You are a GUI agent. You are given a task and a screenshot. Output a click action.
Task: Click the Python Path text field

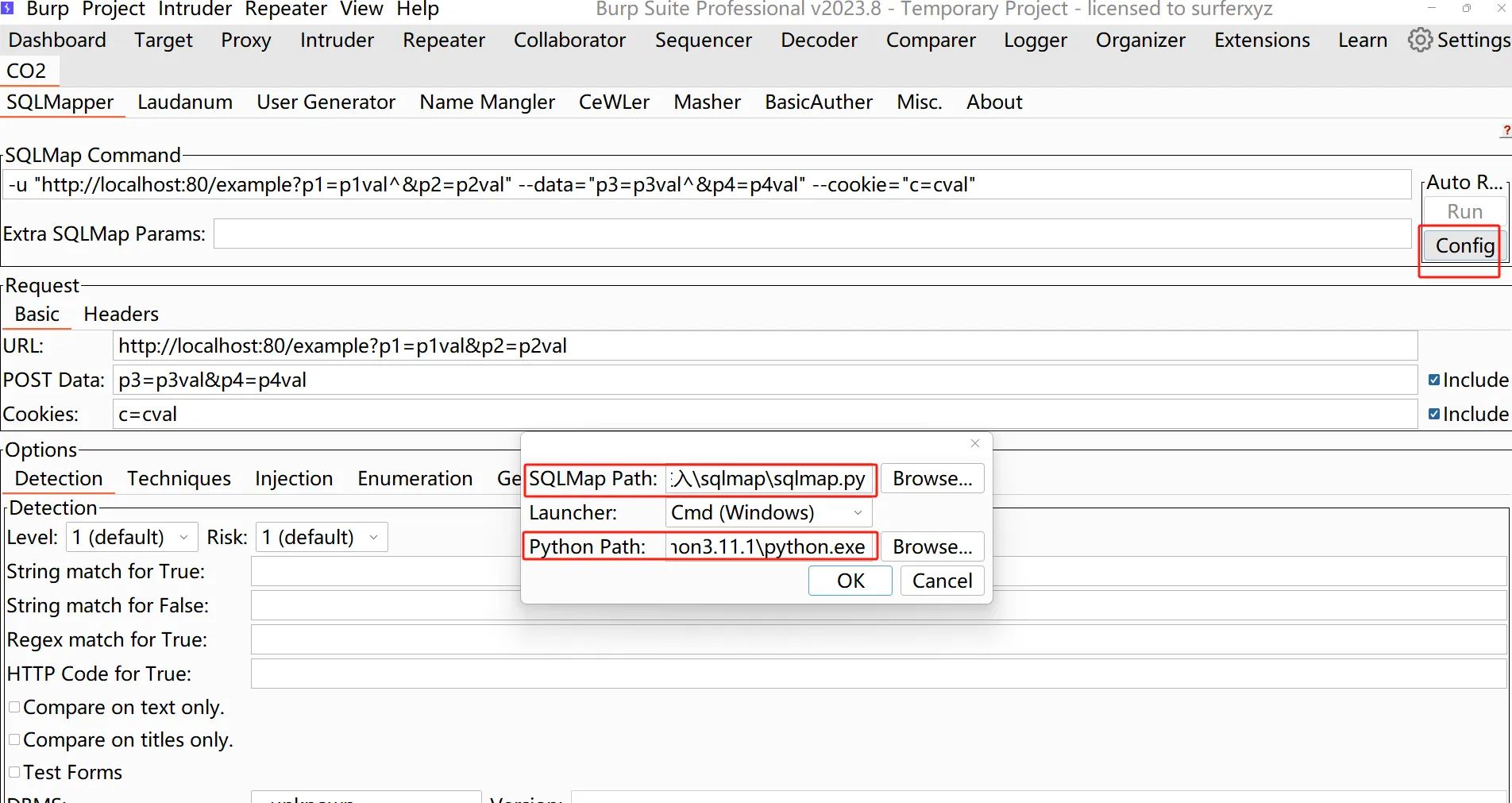tap(769, 546)
